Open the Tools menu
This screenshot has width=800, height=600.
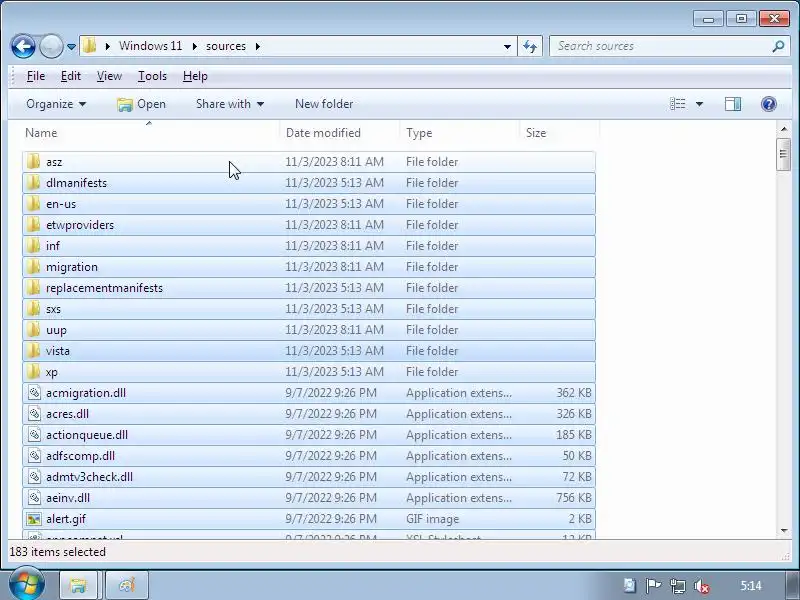pyautogui.click(x=152, y=76)
